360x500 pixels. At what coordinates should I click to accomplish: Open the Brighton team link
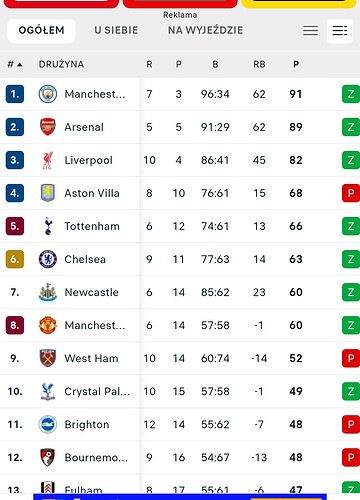click(87, 424)
